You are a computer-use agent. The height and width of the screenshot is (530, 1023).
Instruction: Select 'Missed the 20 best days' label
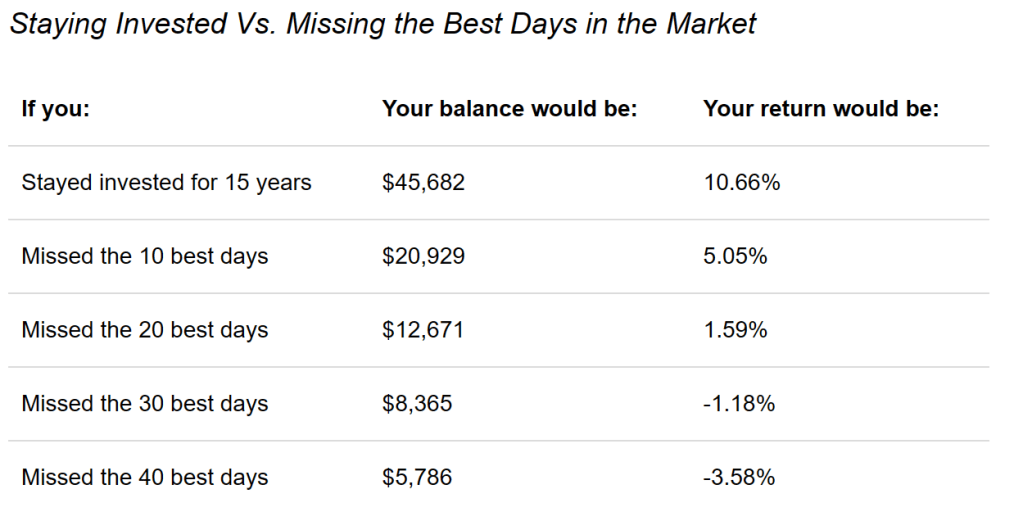coord(145,330)
